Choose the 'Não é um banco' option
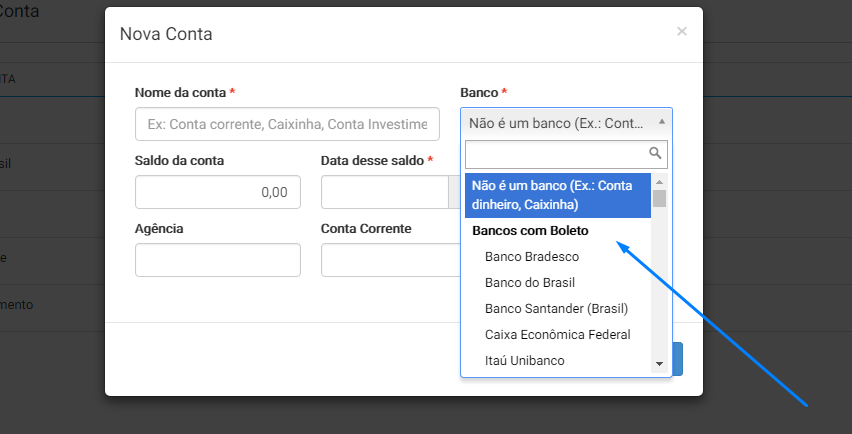 coord(557,195)
